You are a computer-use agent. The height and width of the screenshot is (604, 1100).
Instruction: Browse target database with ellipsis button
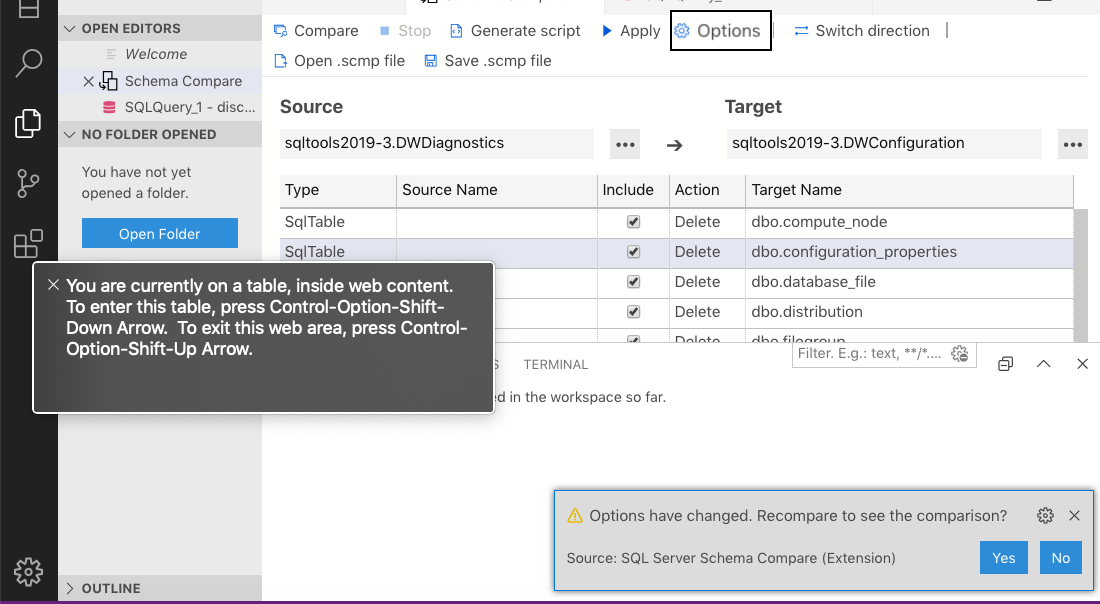[1073, 145]
